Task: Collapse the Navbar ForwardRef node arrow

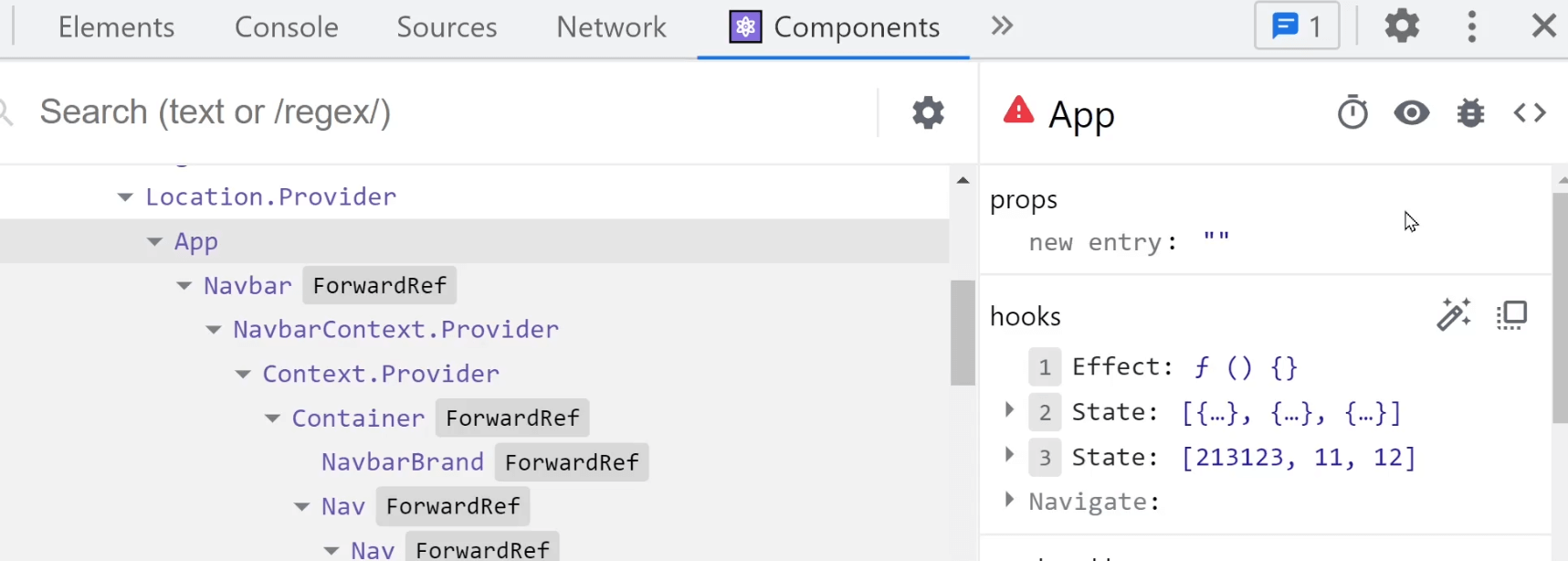Action: click(184, 286)
